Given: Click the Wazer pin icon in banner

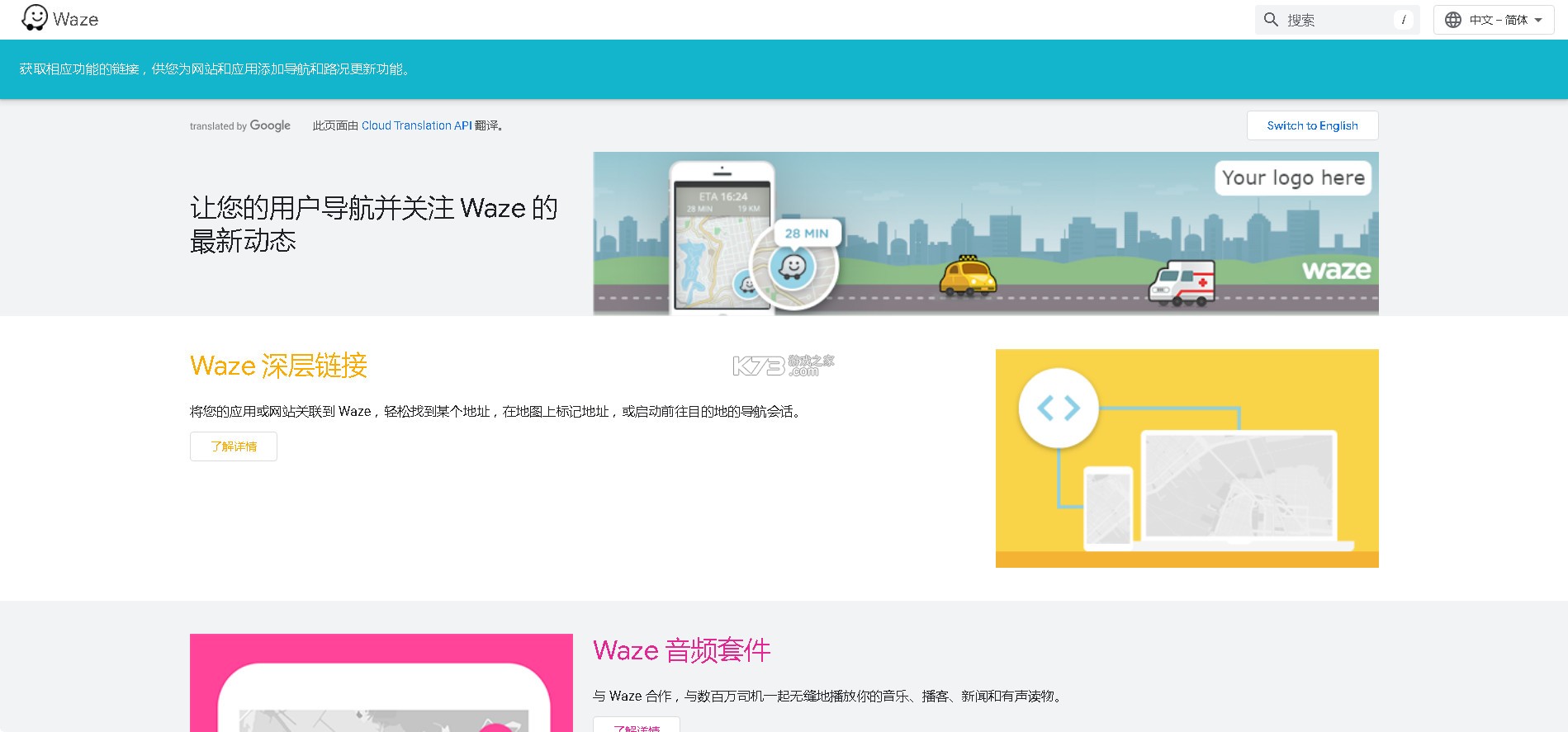Looking at the screenshot, I should coord(793,267).
